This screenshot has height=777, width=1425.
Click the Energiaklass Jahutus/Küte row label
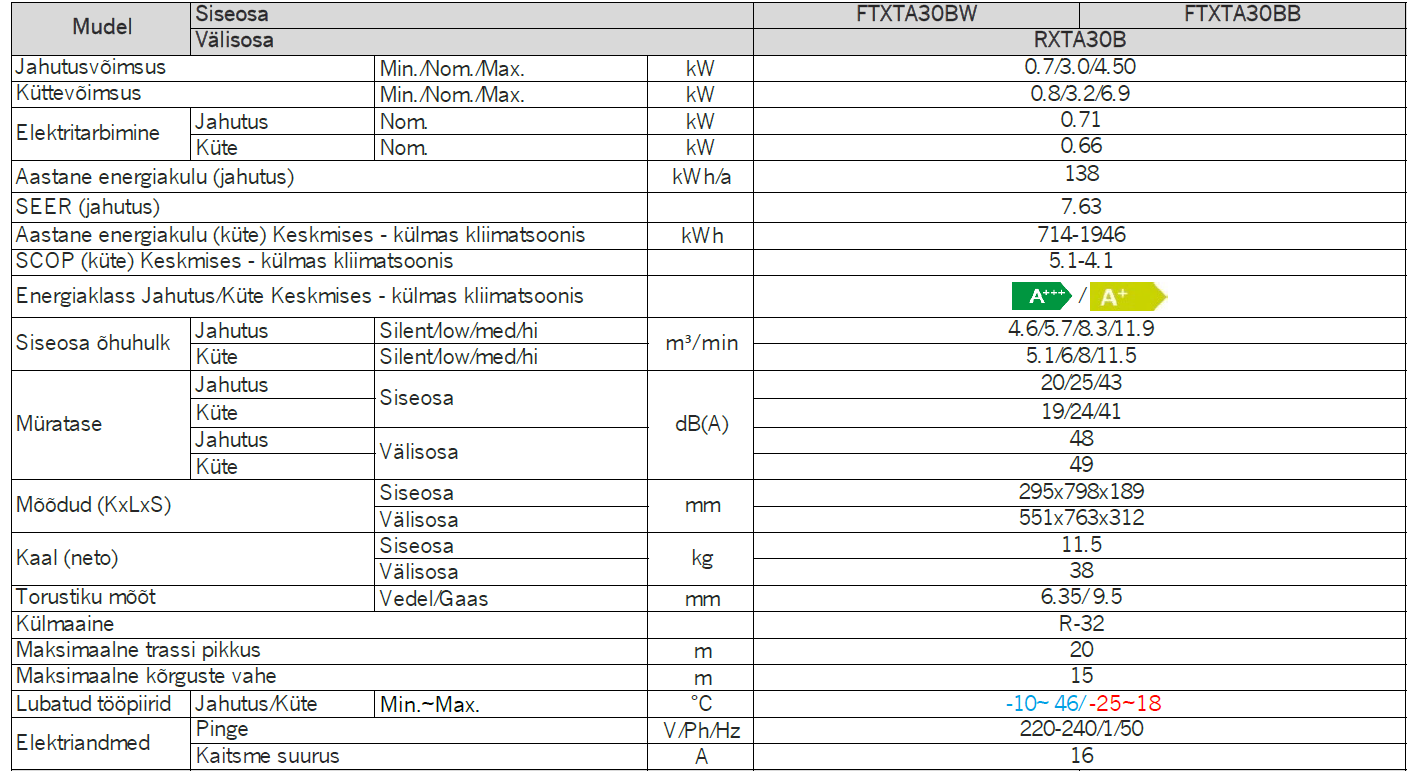pyautogui.click(x=300, y=296)
